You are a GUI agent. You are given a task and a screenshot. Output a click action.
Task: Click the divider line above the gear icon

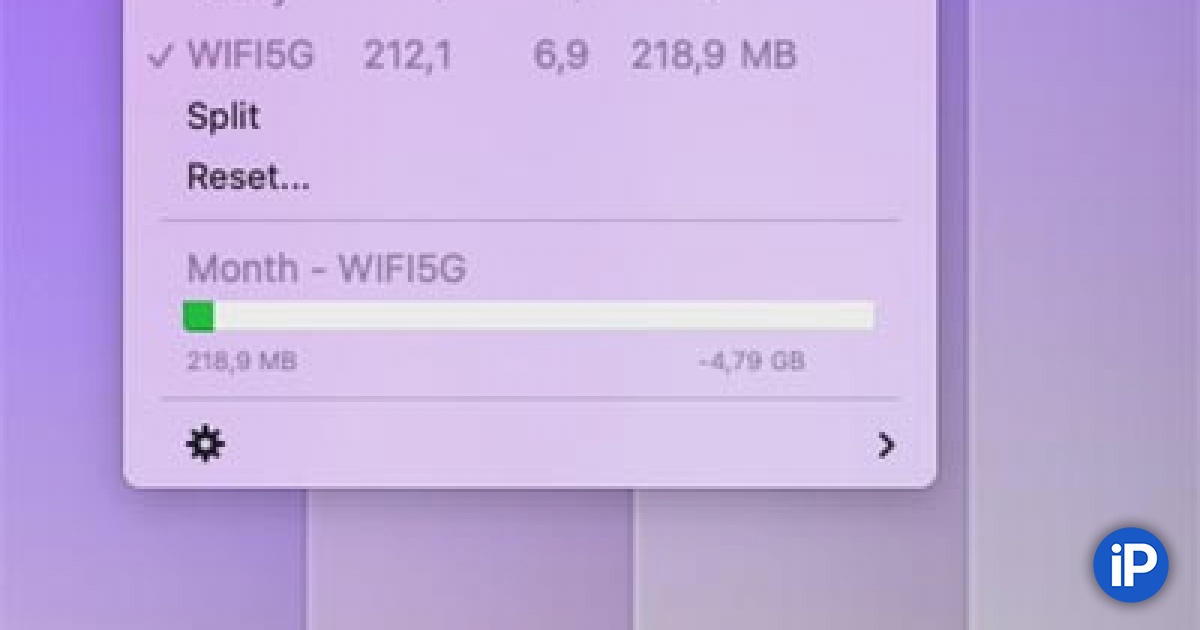click(531, 398)
